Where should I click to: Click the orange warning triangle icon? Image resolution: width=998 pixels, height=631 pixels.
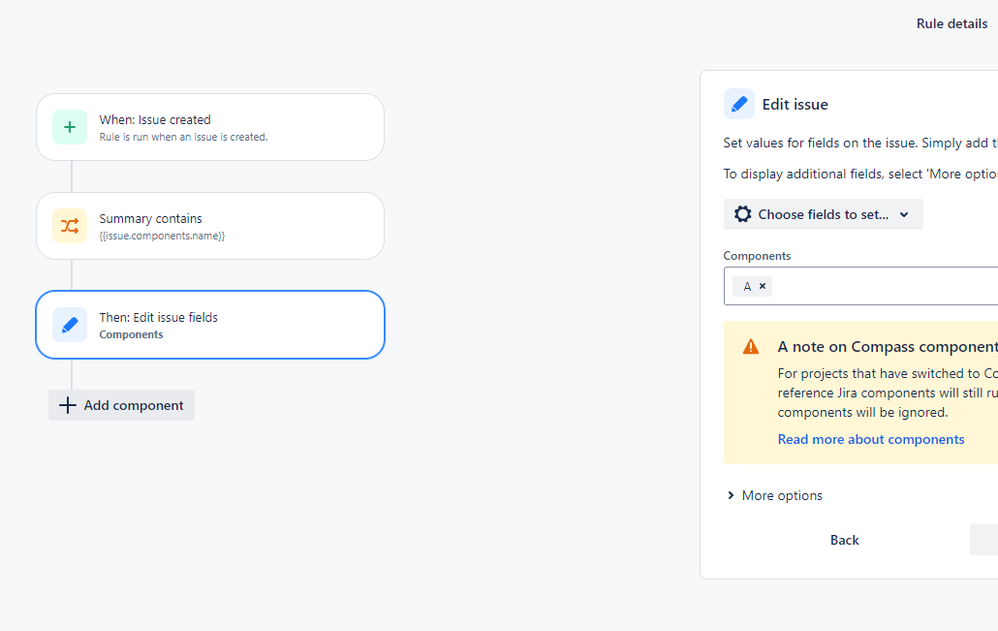point(751,347)
